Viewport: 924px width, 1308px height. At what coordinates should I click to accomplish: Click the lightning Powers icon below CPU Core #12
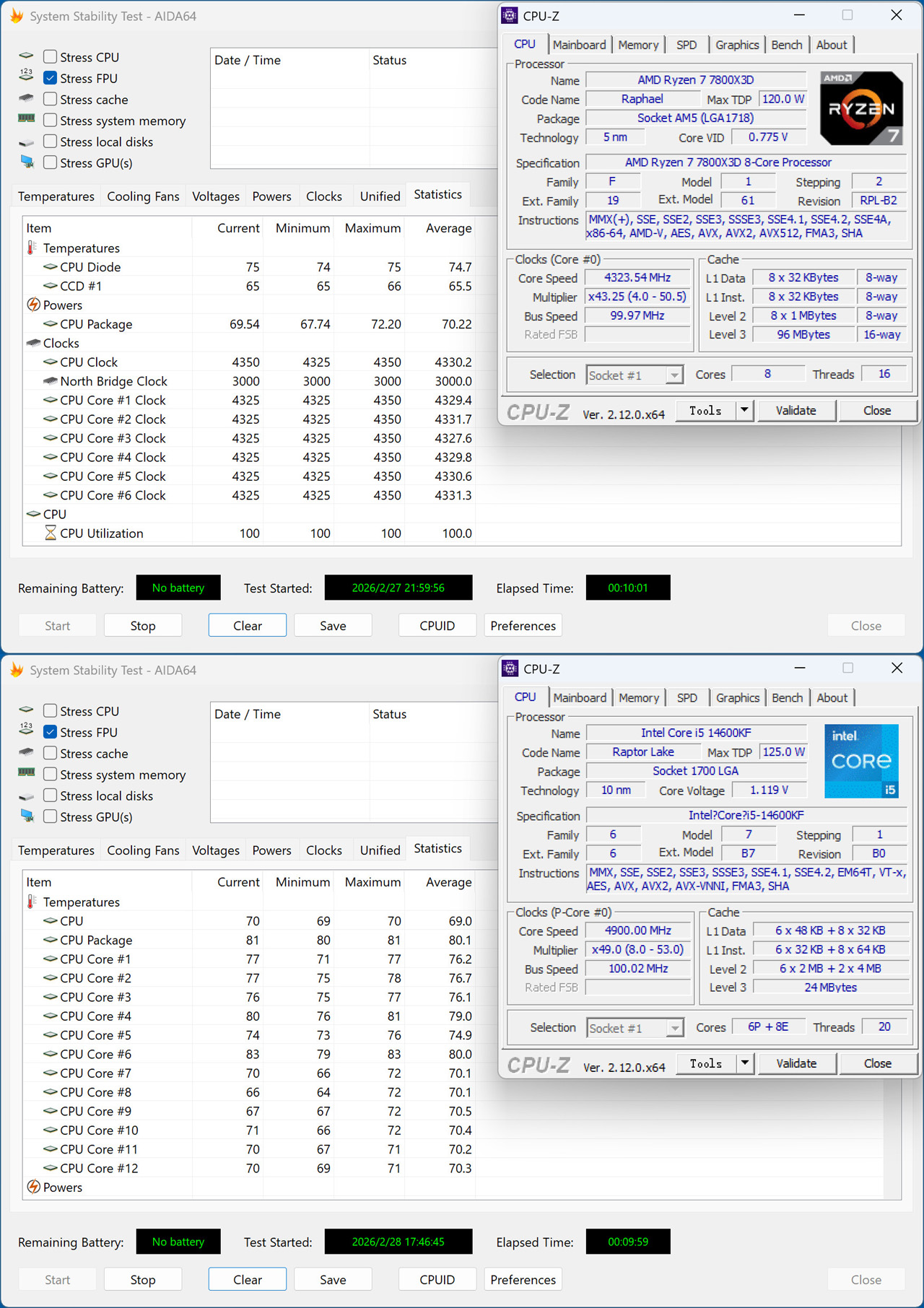pyautogui.click(x=33, y=1187)
